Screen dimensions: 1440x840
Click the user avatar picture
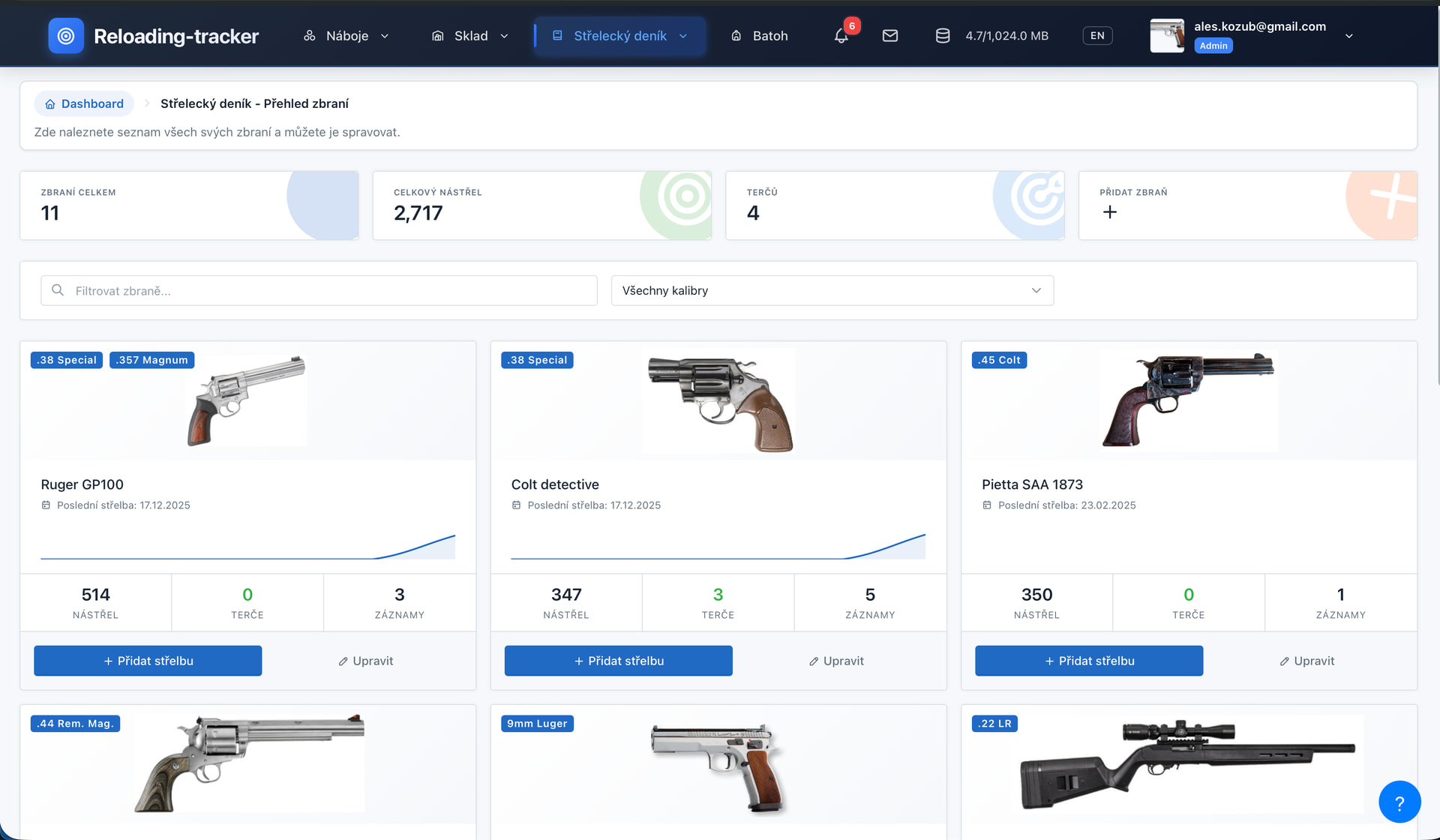[x=1167, y=36]
